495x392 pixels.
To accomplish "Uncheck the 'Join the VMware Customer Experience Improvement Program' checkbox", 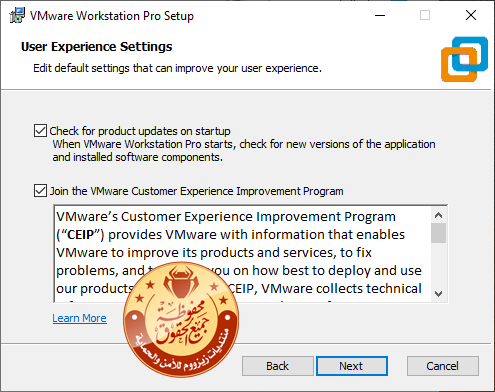I will (40, 191).
